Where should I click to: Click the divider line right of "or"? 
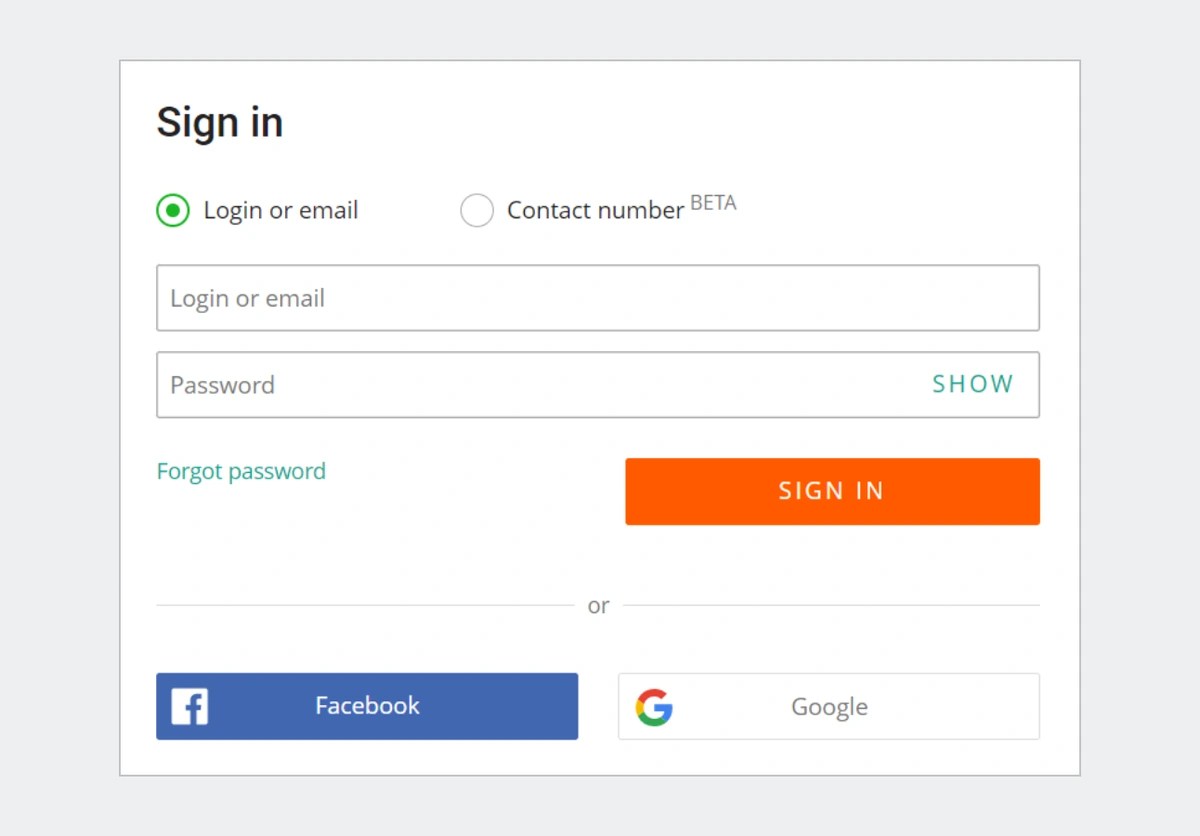tap(831, 605)
